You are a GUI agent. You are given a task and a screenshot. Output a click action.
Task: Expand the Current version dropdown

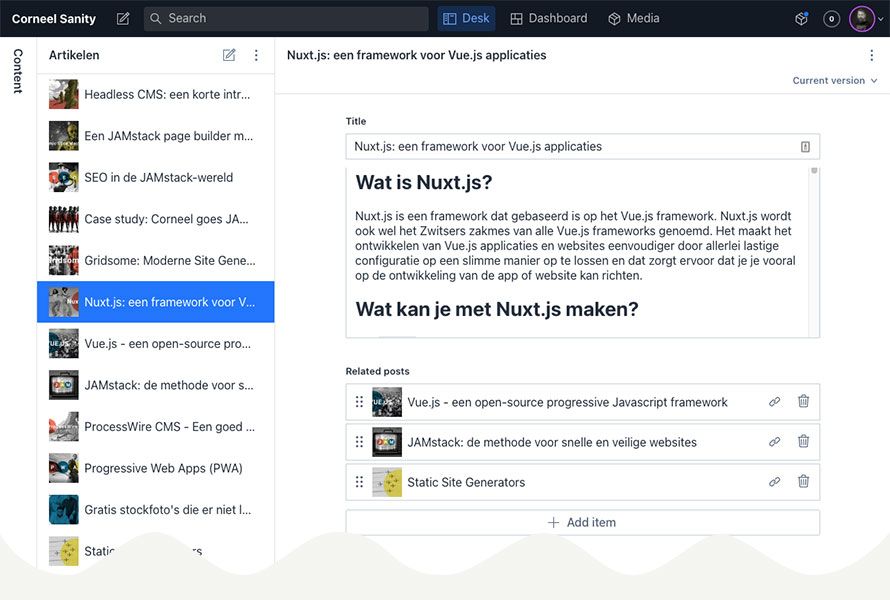[x=834, y=81]
